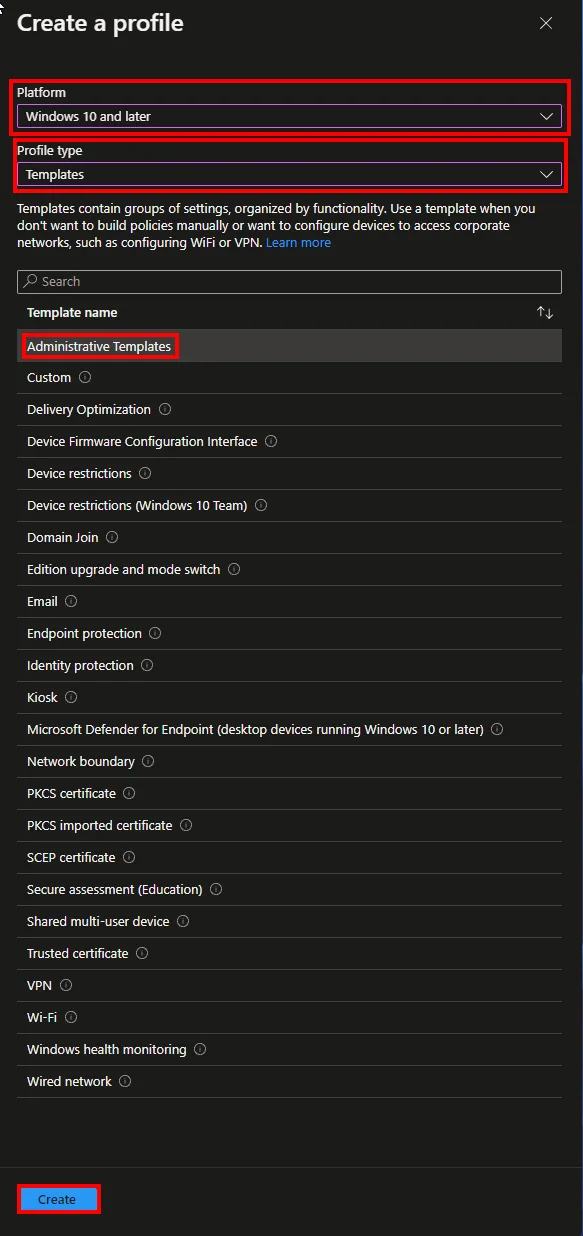The width and height of the screenshot is (583, 1236).
Task: Sort using the Template name sort arrows
Action: [545, 313]
